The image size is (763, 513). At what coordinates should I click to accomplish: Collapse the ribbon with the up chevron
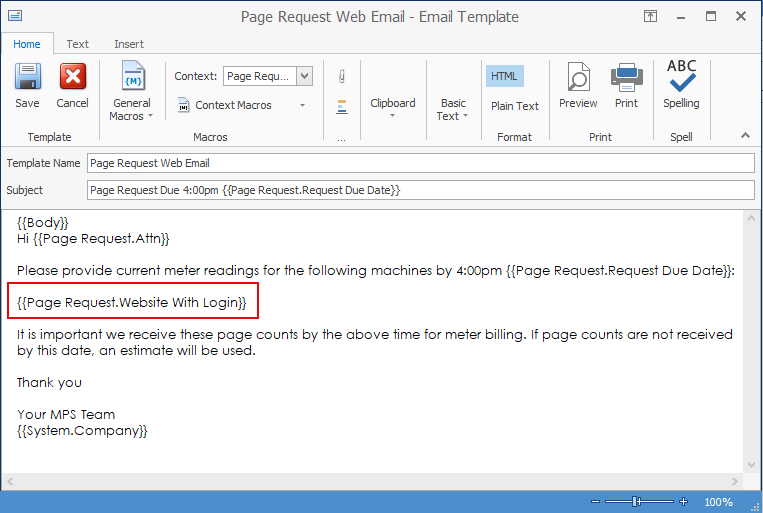(x=745, y=135)
